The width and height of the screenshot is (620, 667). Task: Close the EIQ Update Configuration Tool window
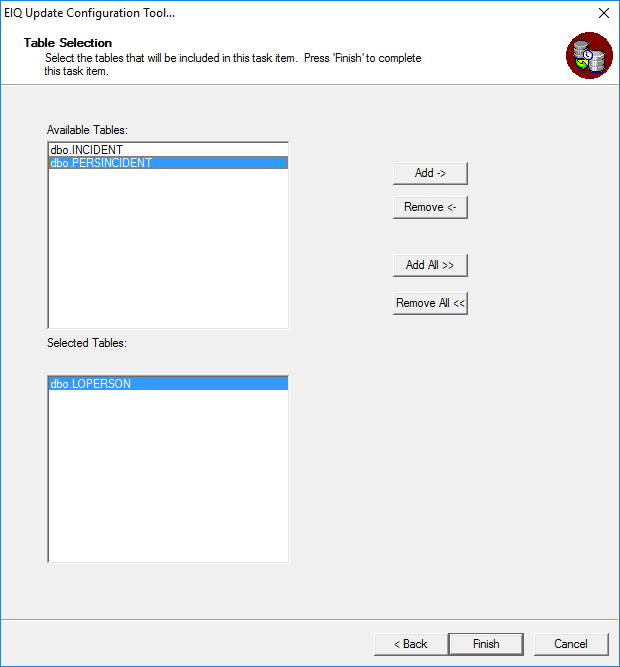coord(604,13)
